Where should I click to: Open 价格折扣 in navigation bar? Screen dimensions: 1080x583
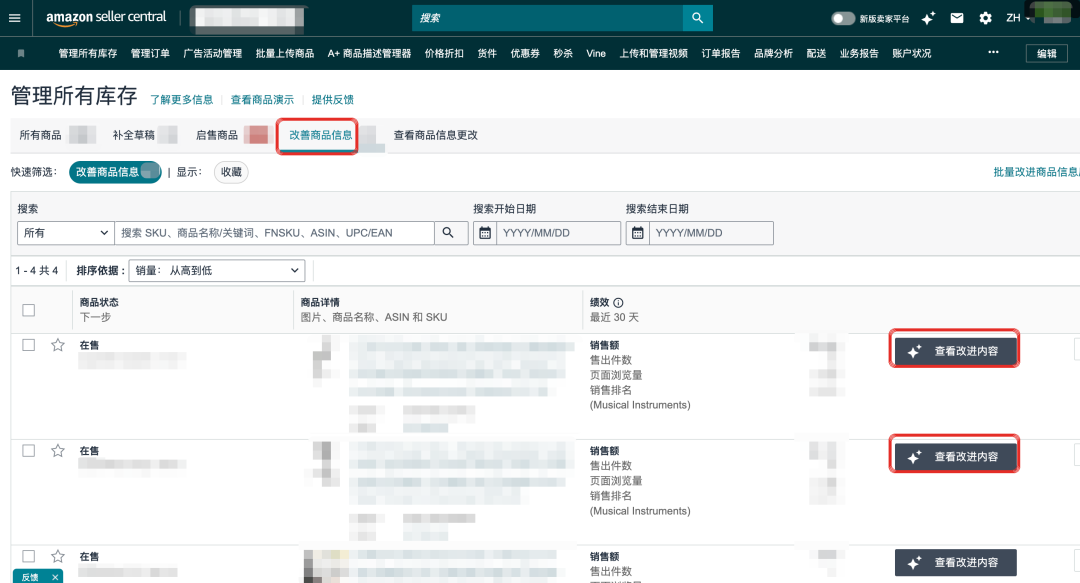[x=444, y=54]
